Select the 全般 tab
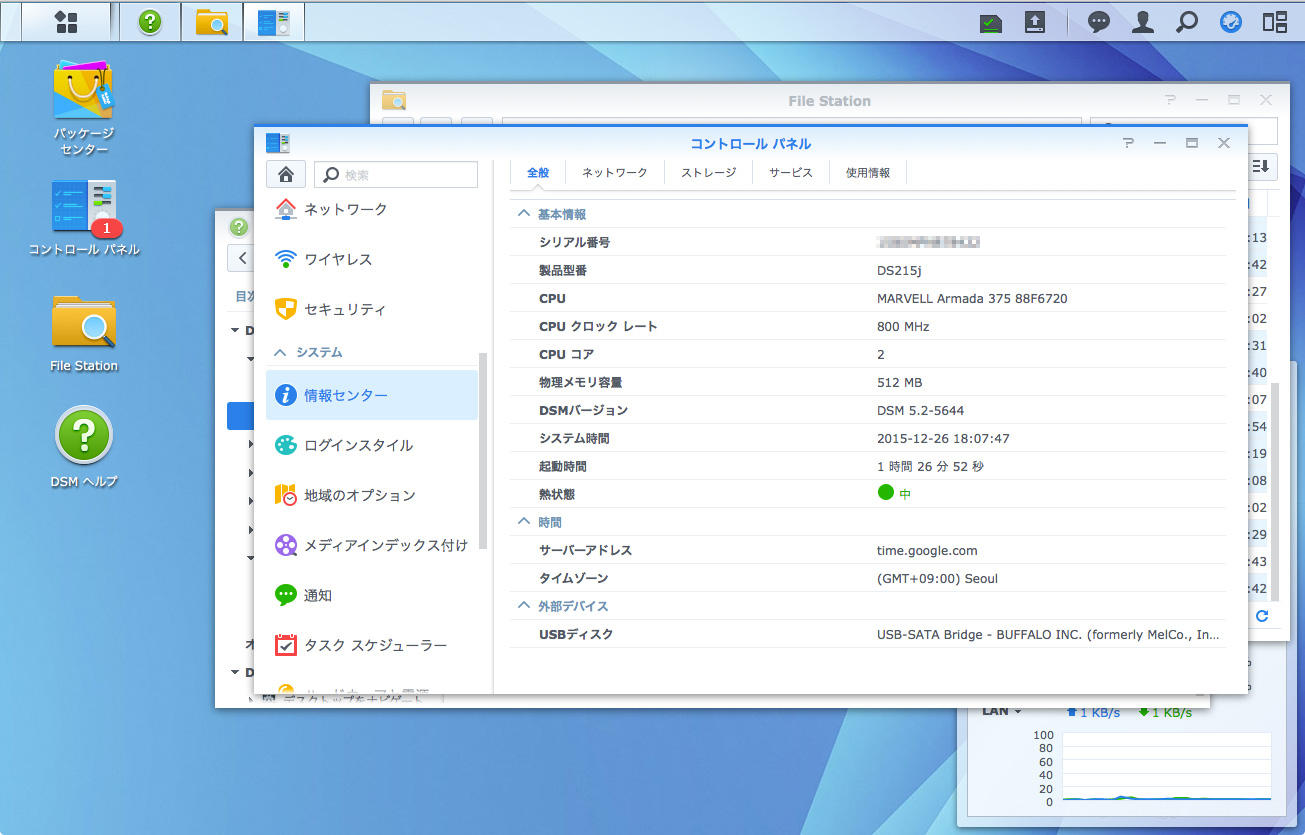The height and width of the screenshot is (835, 1305). click(x=538, y=172)
